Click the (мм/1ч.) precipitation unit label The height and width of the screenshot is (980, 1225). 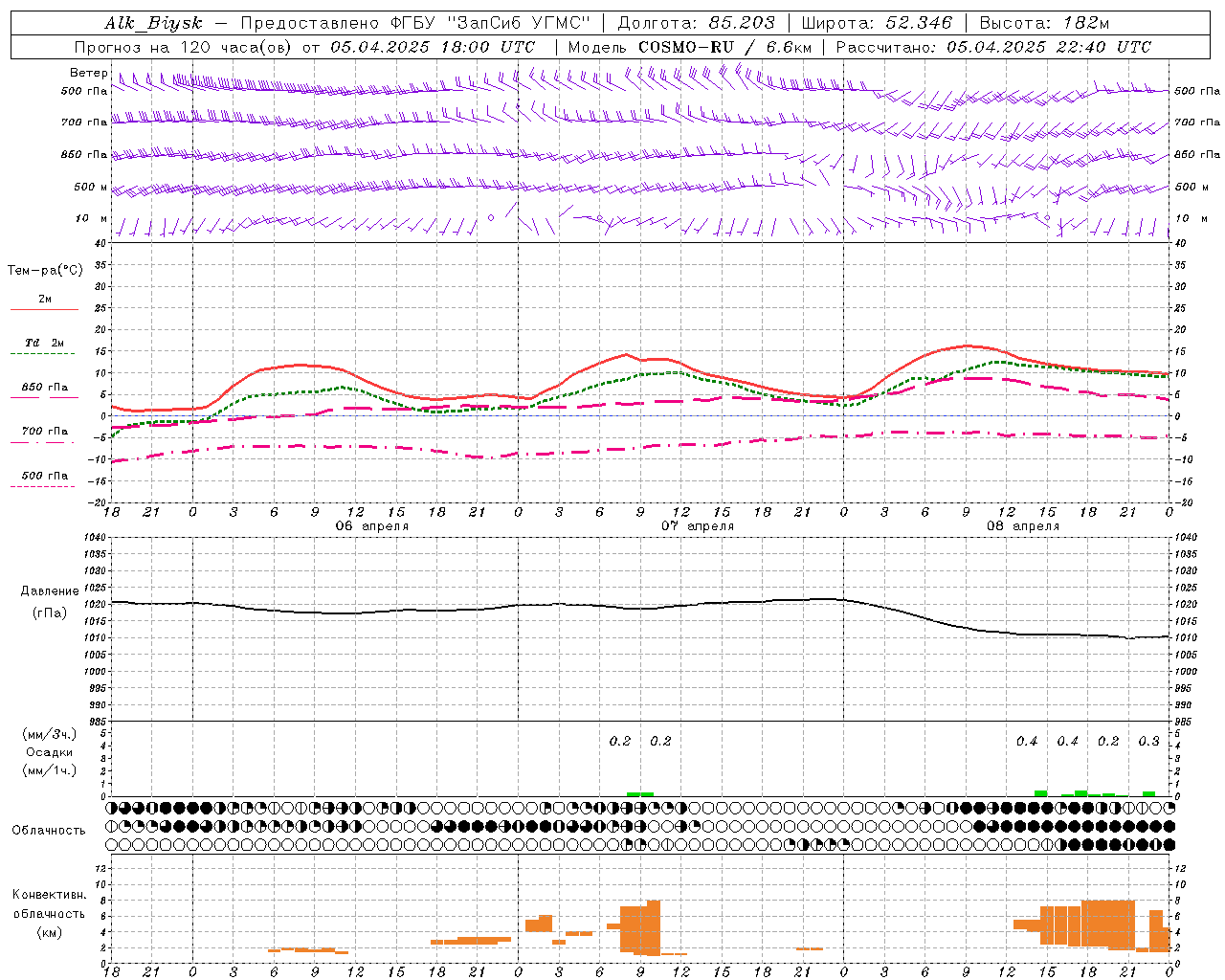49,770
